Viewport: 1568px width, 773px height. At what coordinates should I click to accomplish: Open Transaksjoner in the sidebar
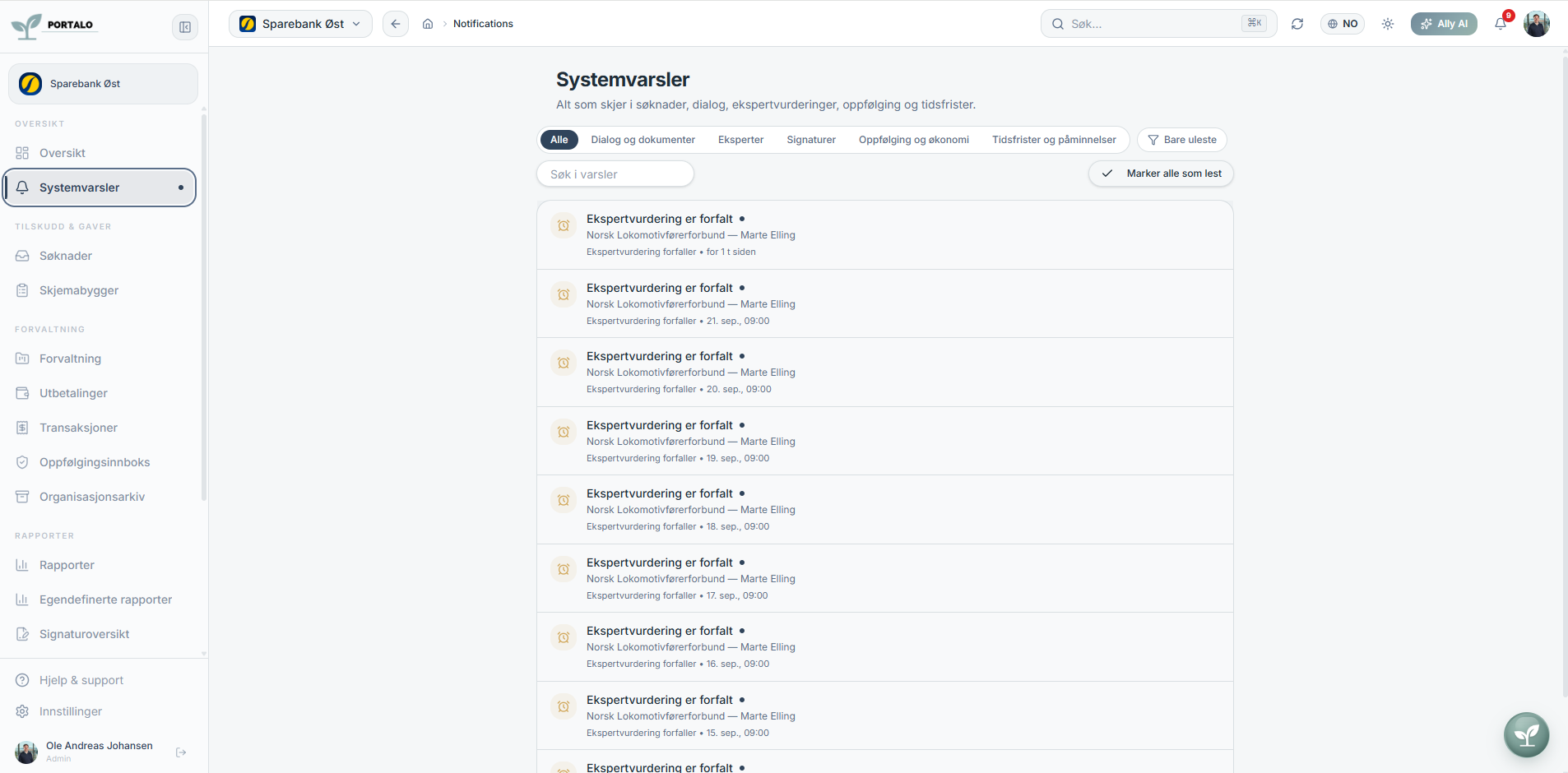[x=100, y=428]
